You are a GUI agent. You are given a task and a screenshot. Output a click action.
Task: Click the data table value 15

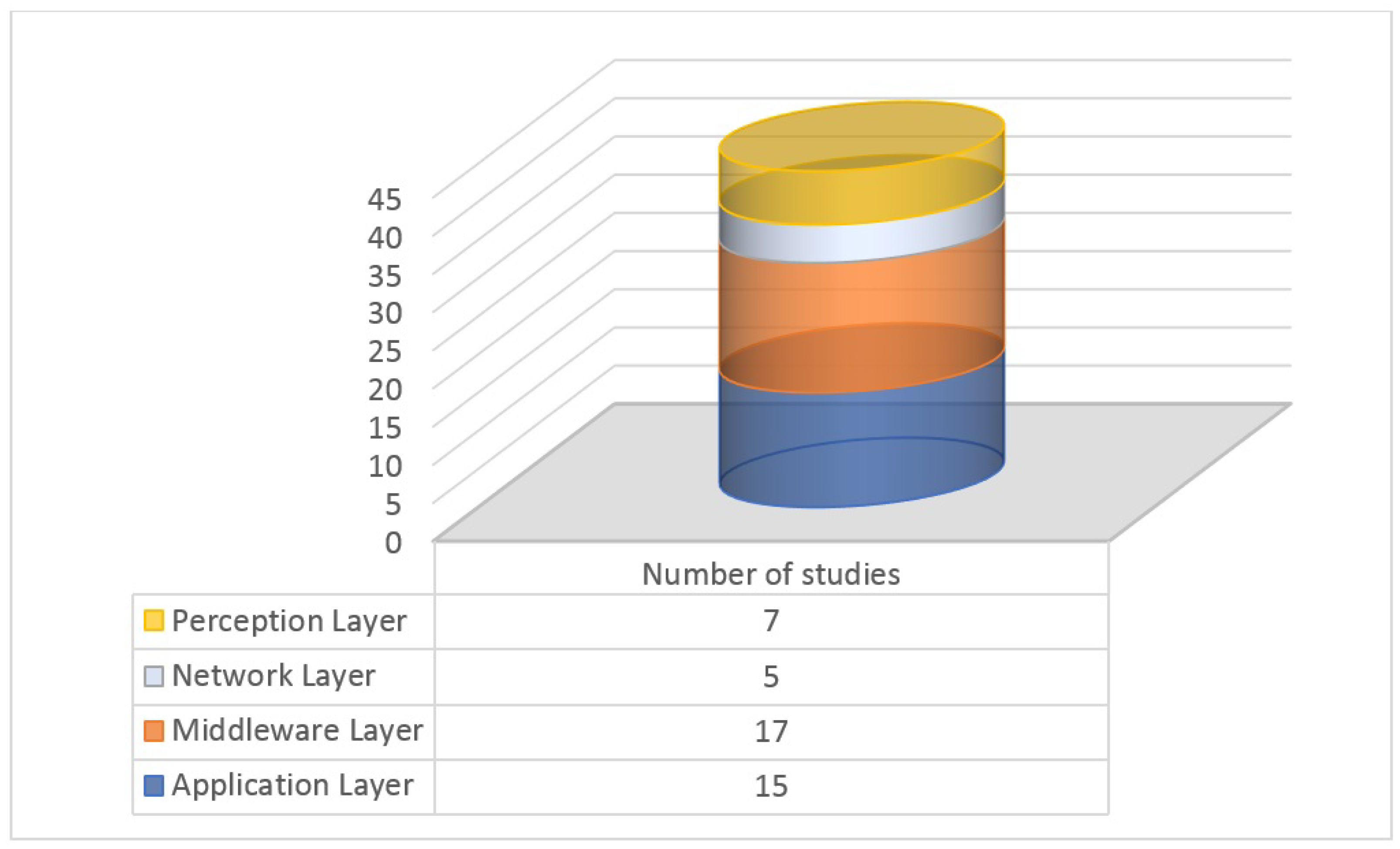click(x=771, y=786)
